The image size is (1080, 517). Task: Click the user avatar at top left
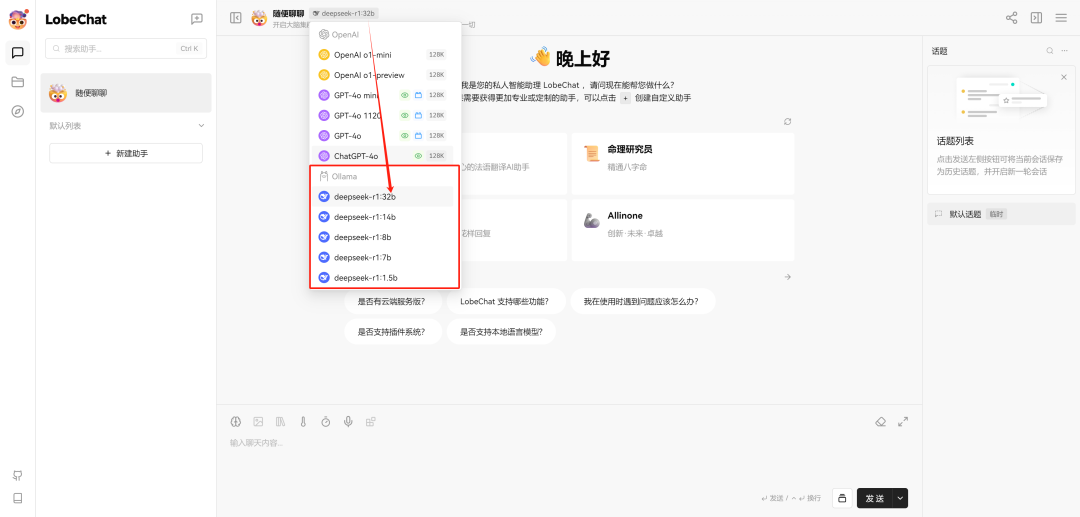(x=18, y=19)
